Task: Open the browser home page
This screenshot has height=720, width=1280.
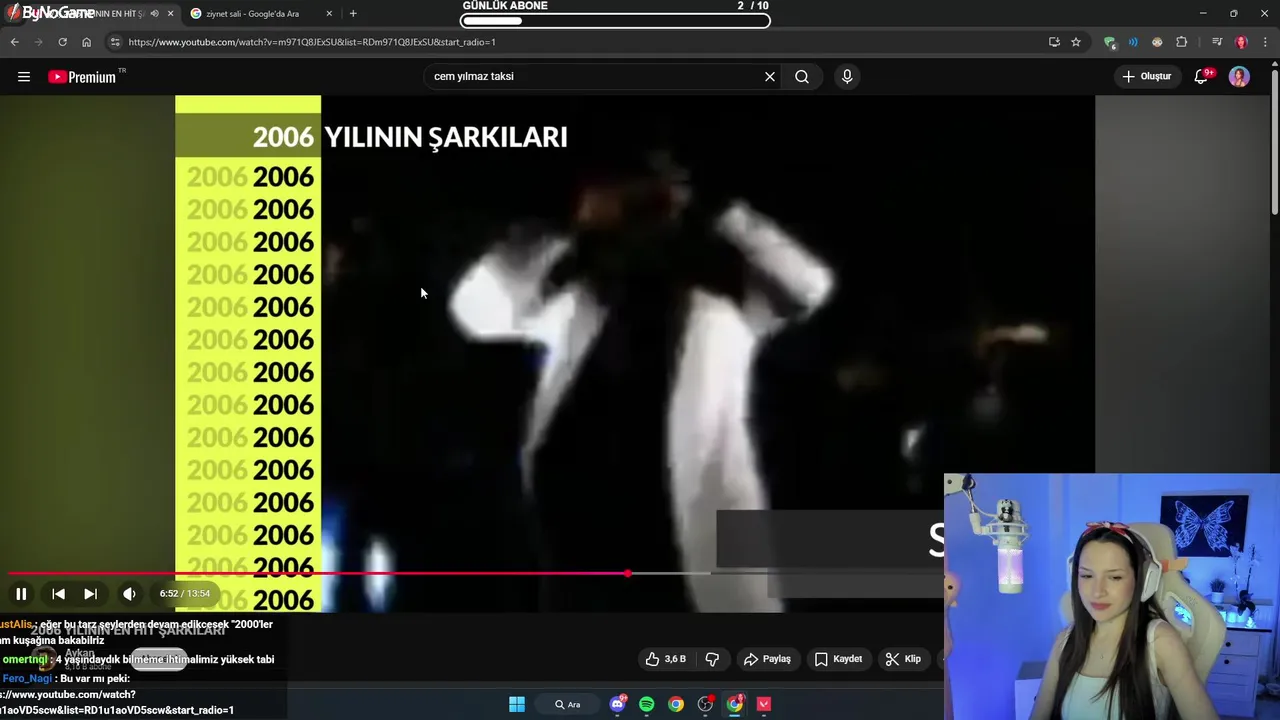Action: 86,42
